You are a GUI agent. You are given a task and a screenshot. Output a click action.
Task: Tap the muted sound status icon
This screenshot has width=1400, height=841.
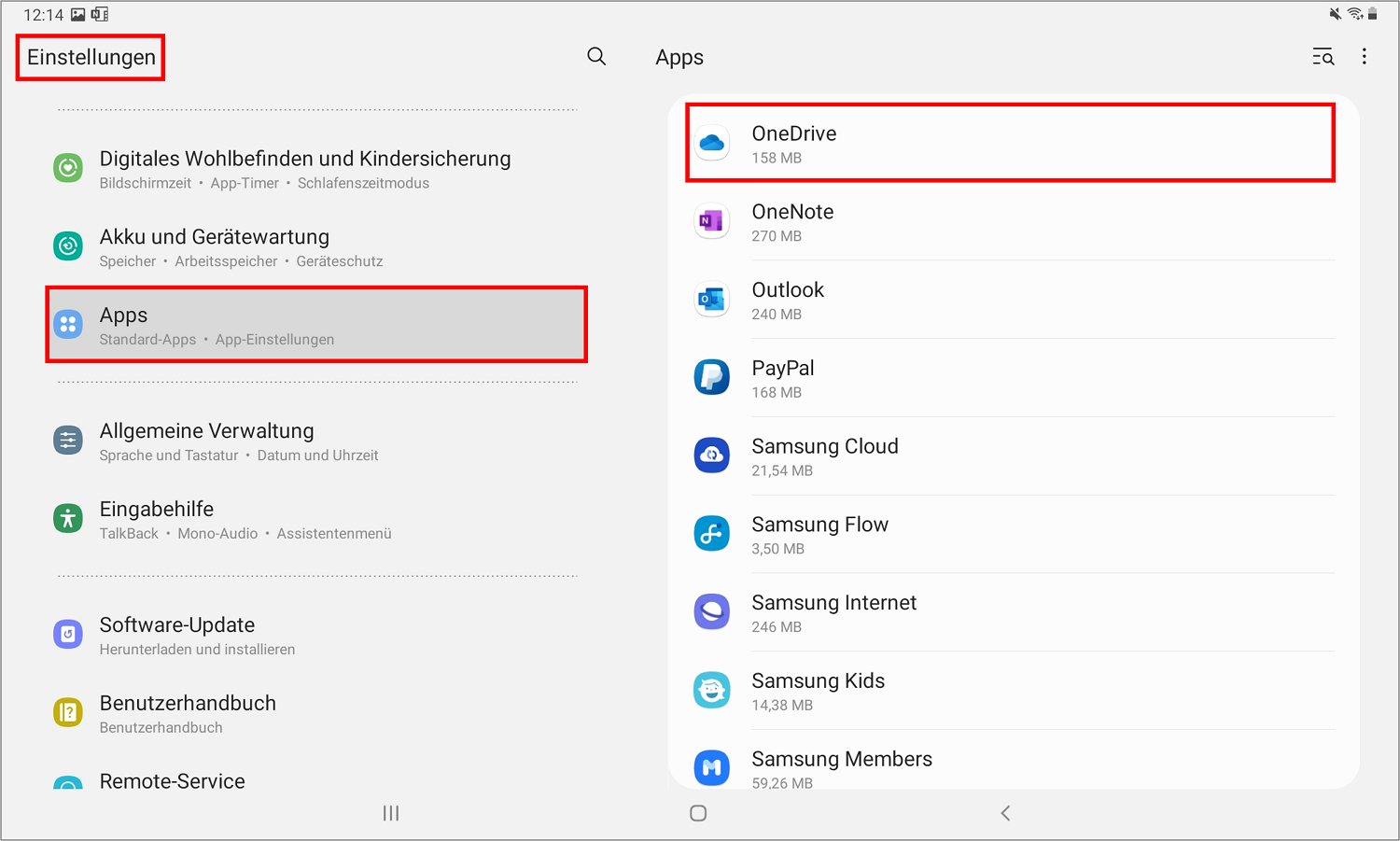coord(1336,14)
